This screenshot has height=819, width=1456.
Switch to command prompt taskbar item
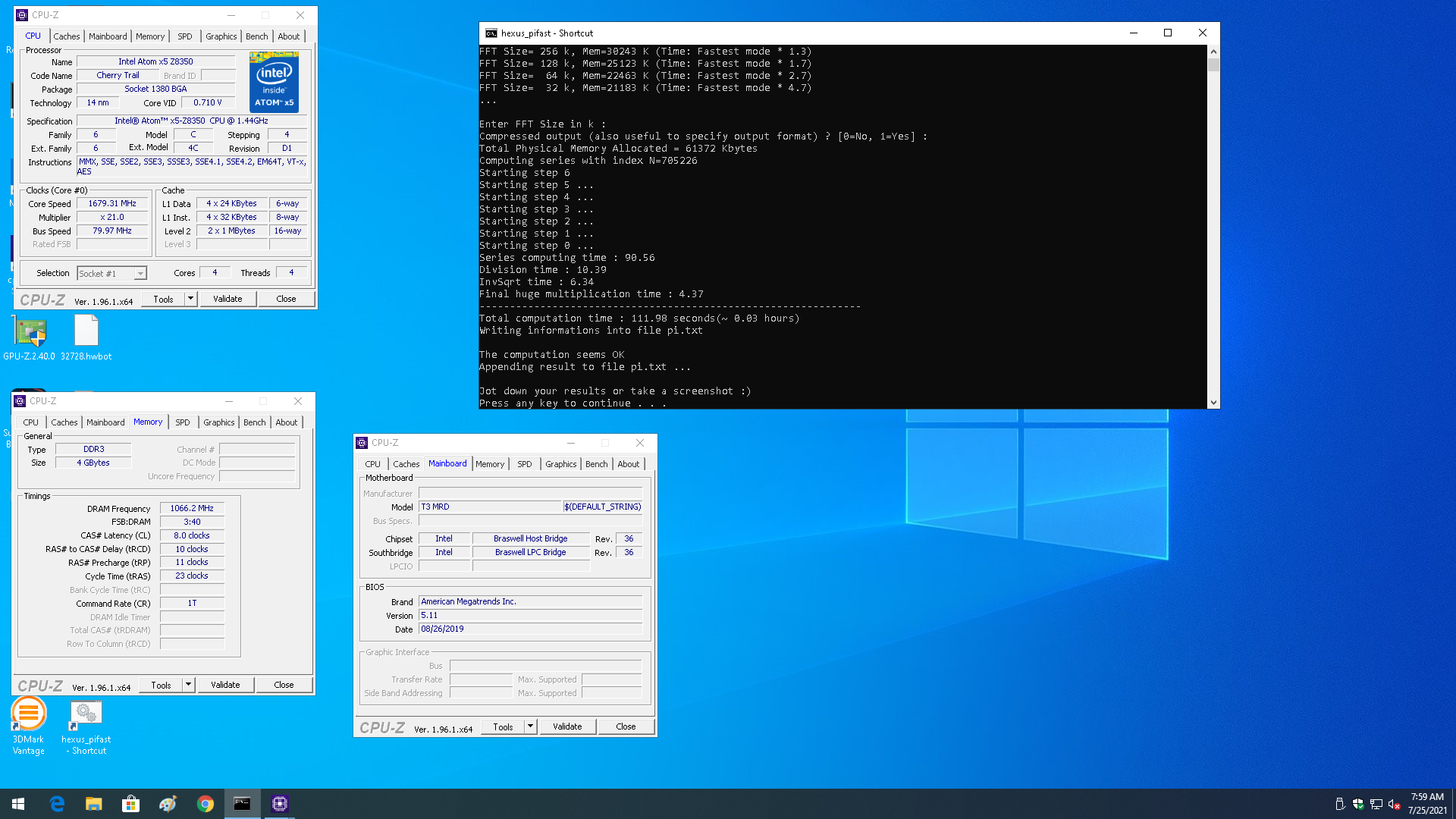242,804
